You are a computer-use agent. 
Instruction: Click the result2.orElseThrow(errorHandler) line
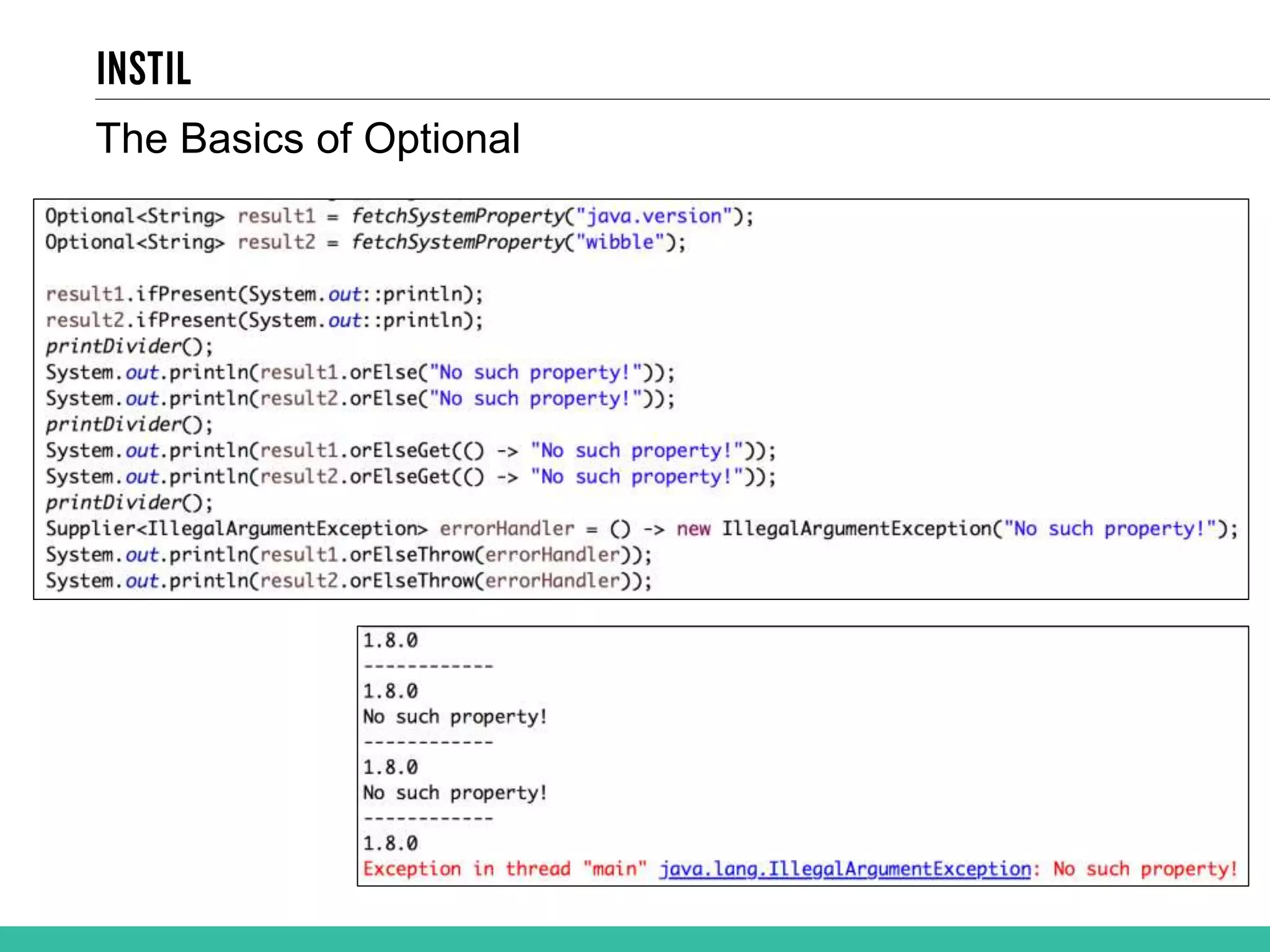click(349, 581)
